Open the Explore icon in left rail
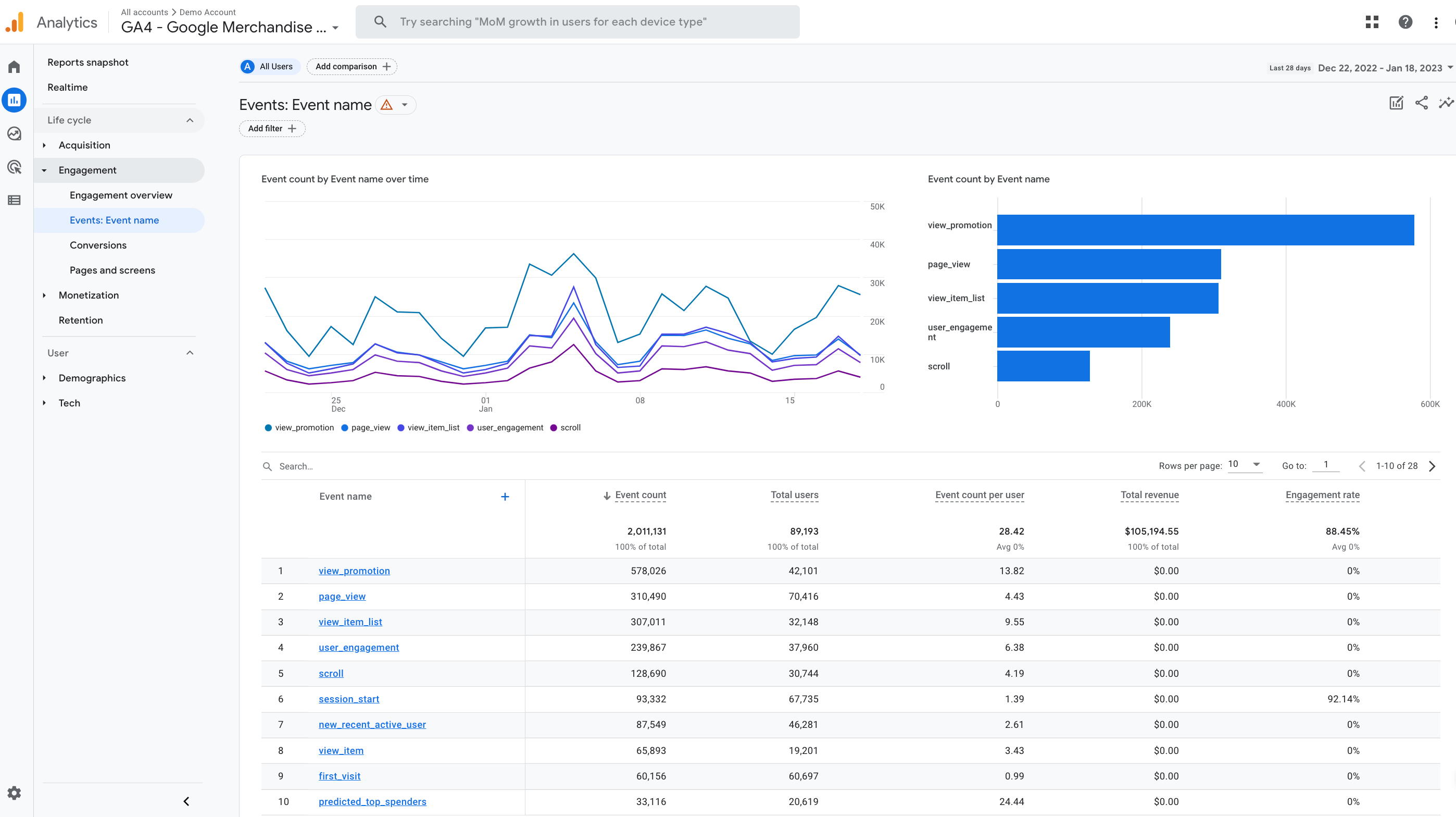 click(x=14, y=133)
